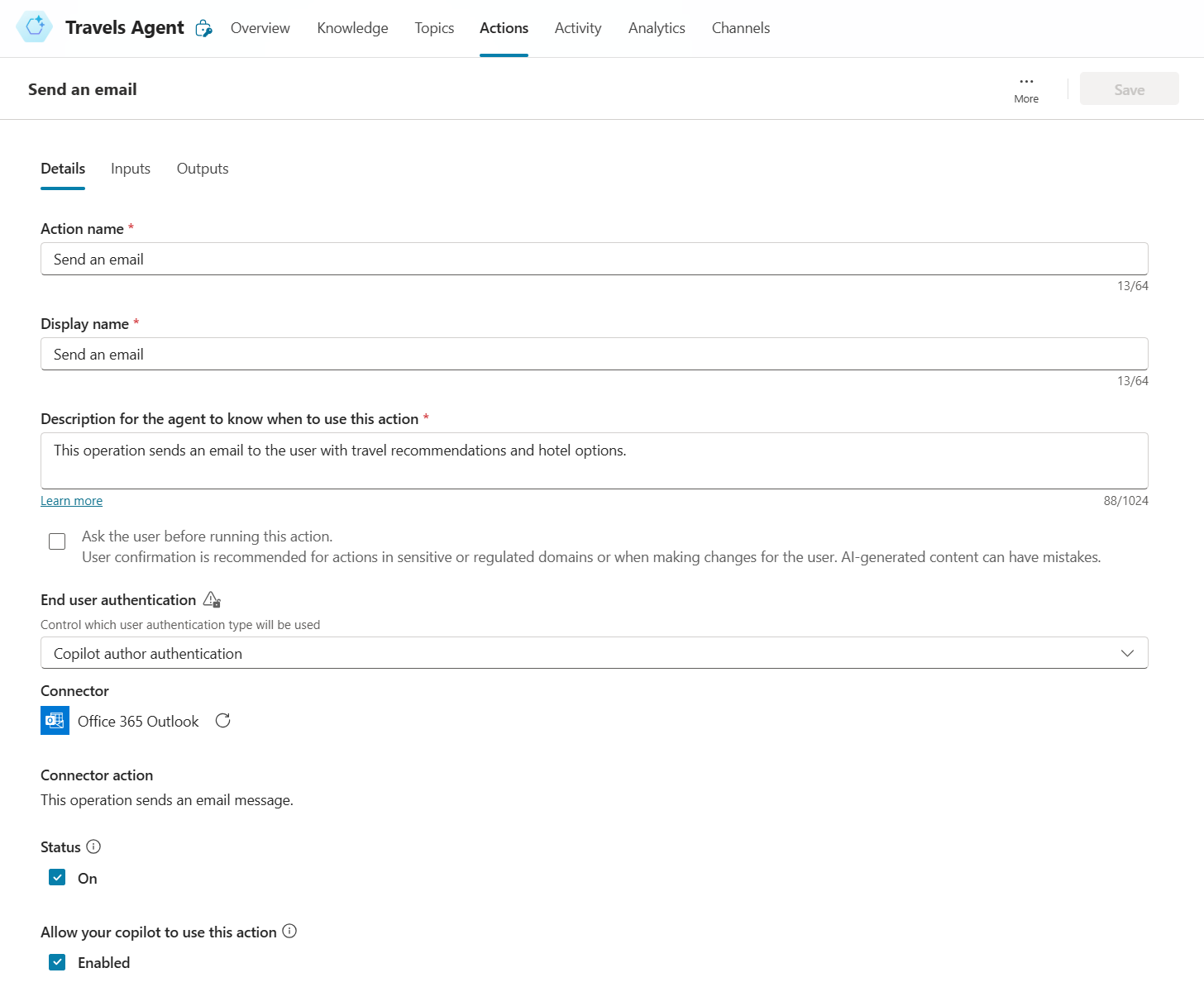Enable Ask the user before running checkbox
1204x987 pixels.
(x=57, y=541)
